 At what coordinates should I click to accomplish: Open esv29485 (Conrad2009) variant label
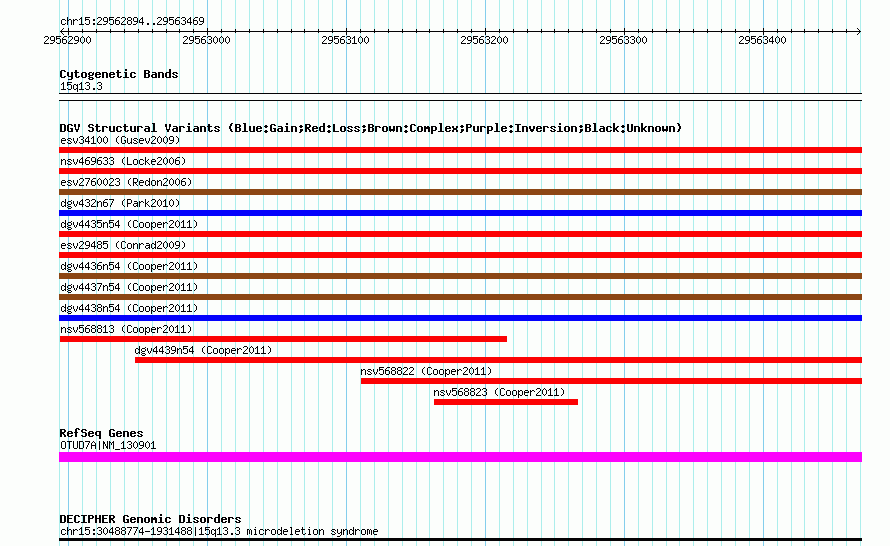123,245
